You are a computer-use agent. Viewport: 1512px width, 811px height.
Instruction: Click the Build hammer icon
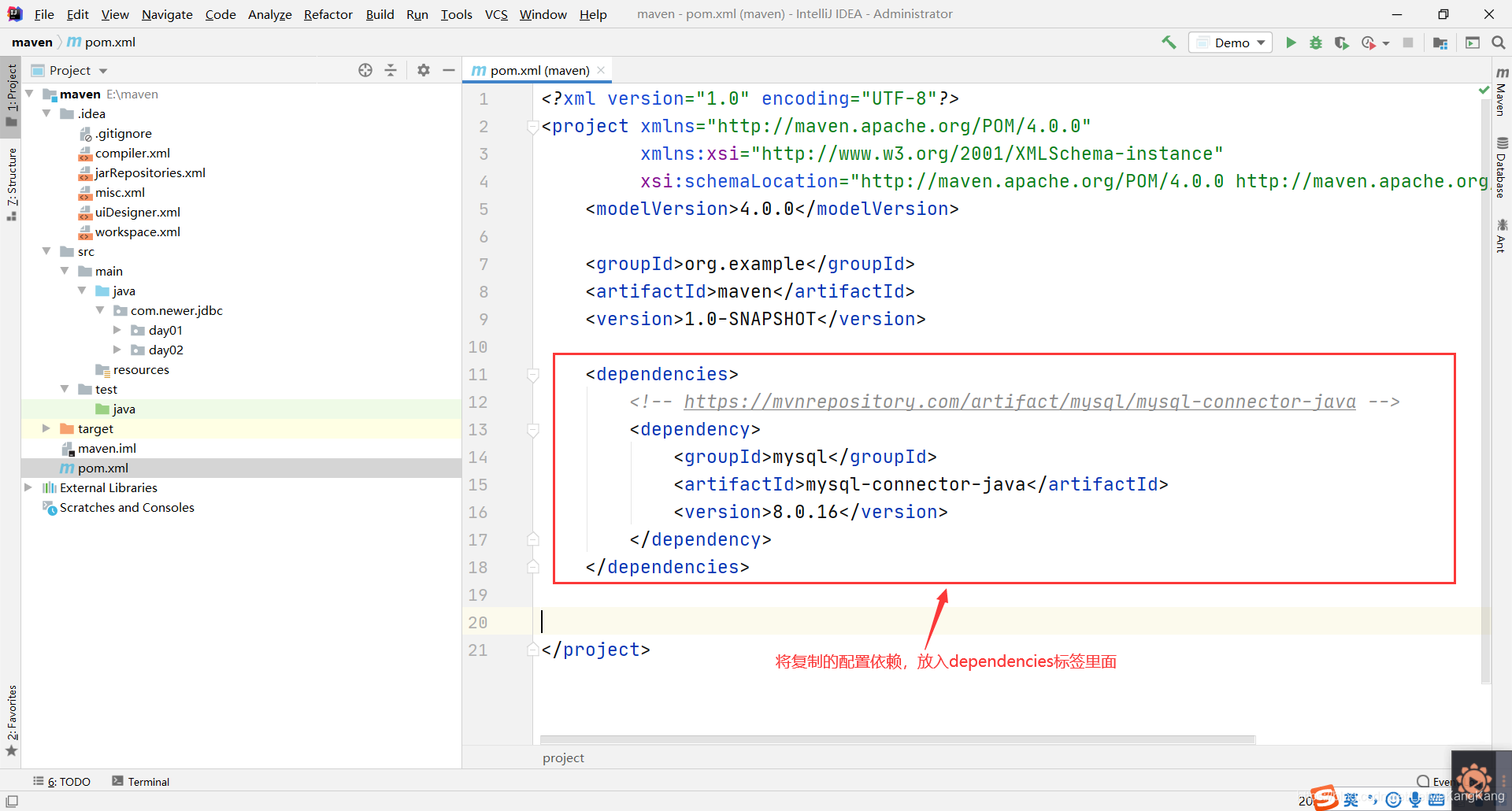tap(1169, 42)
